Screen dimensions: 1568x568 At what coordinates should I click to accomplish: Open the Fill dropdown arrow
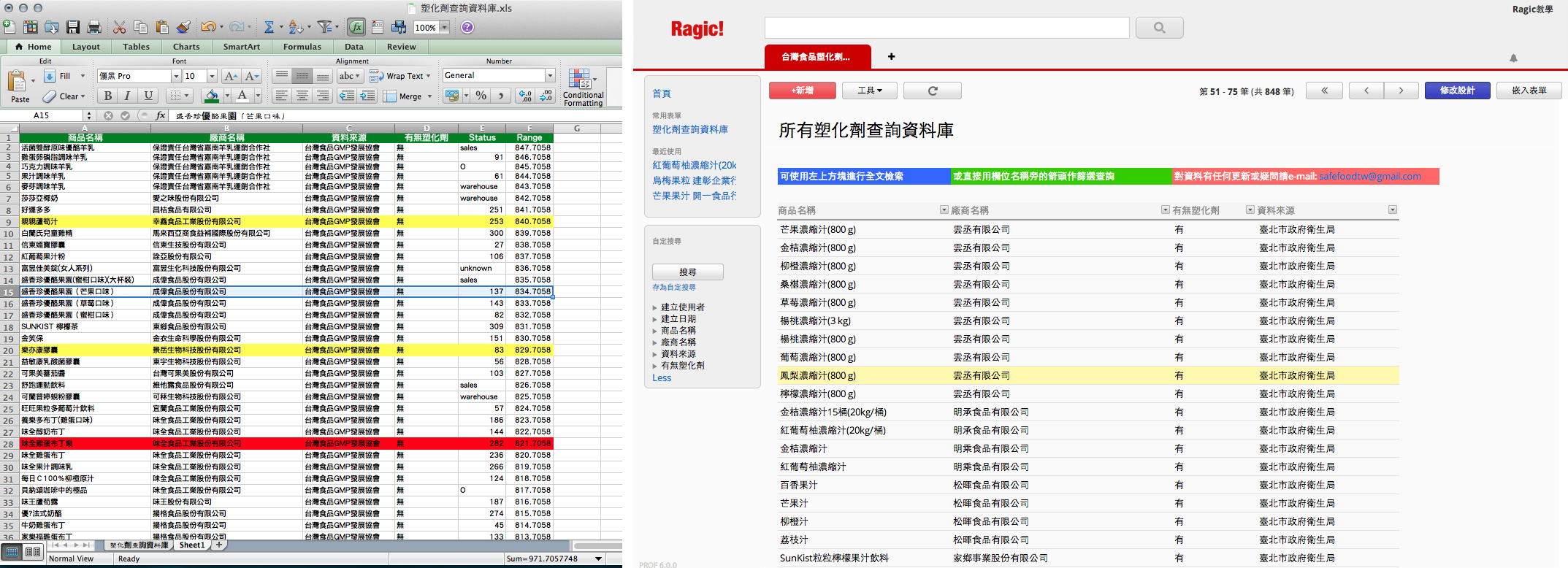point(83,76)
